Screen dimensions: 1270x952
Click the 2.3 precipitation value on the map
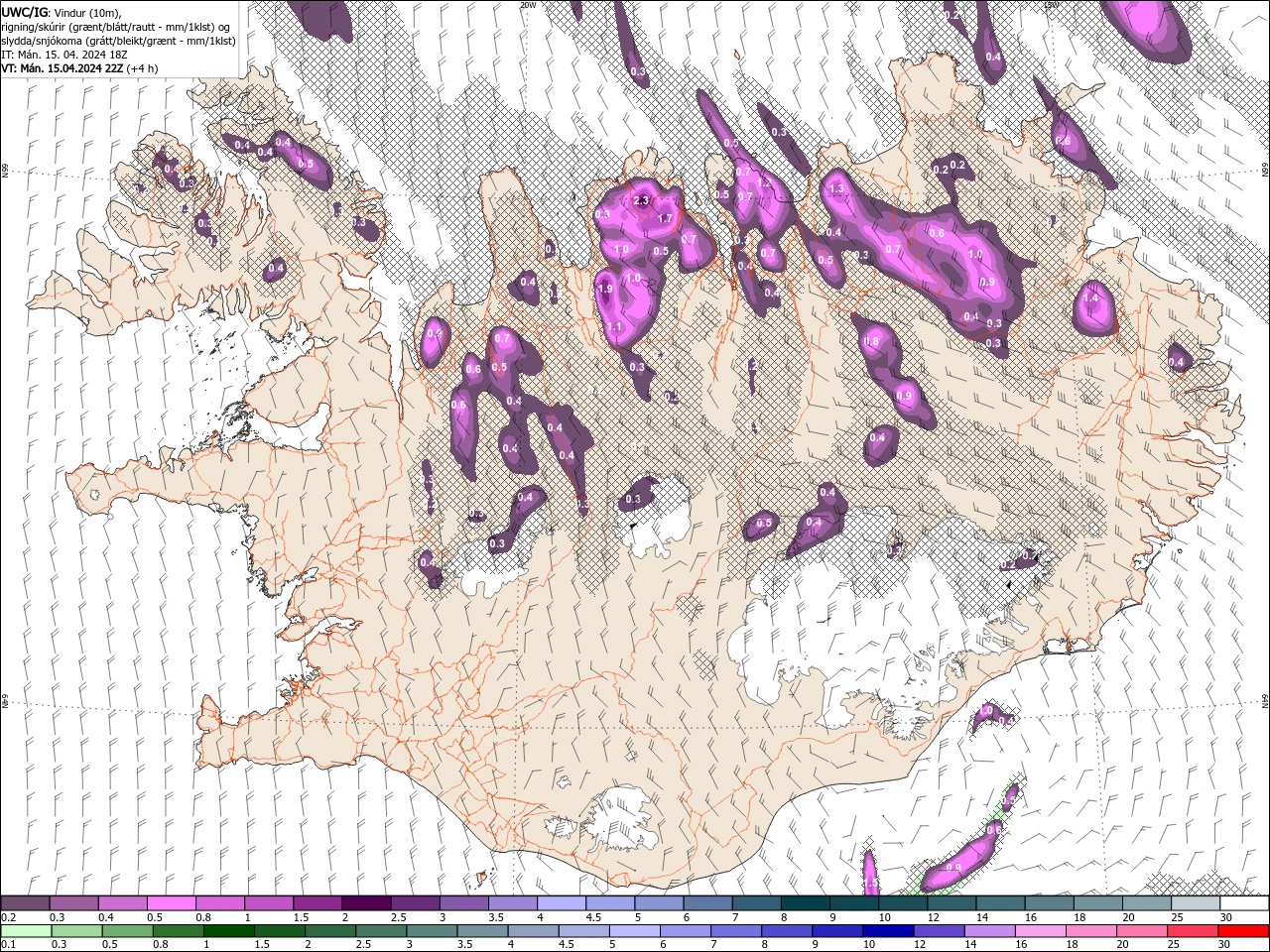[x=640, y=200]
